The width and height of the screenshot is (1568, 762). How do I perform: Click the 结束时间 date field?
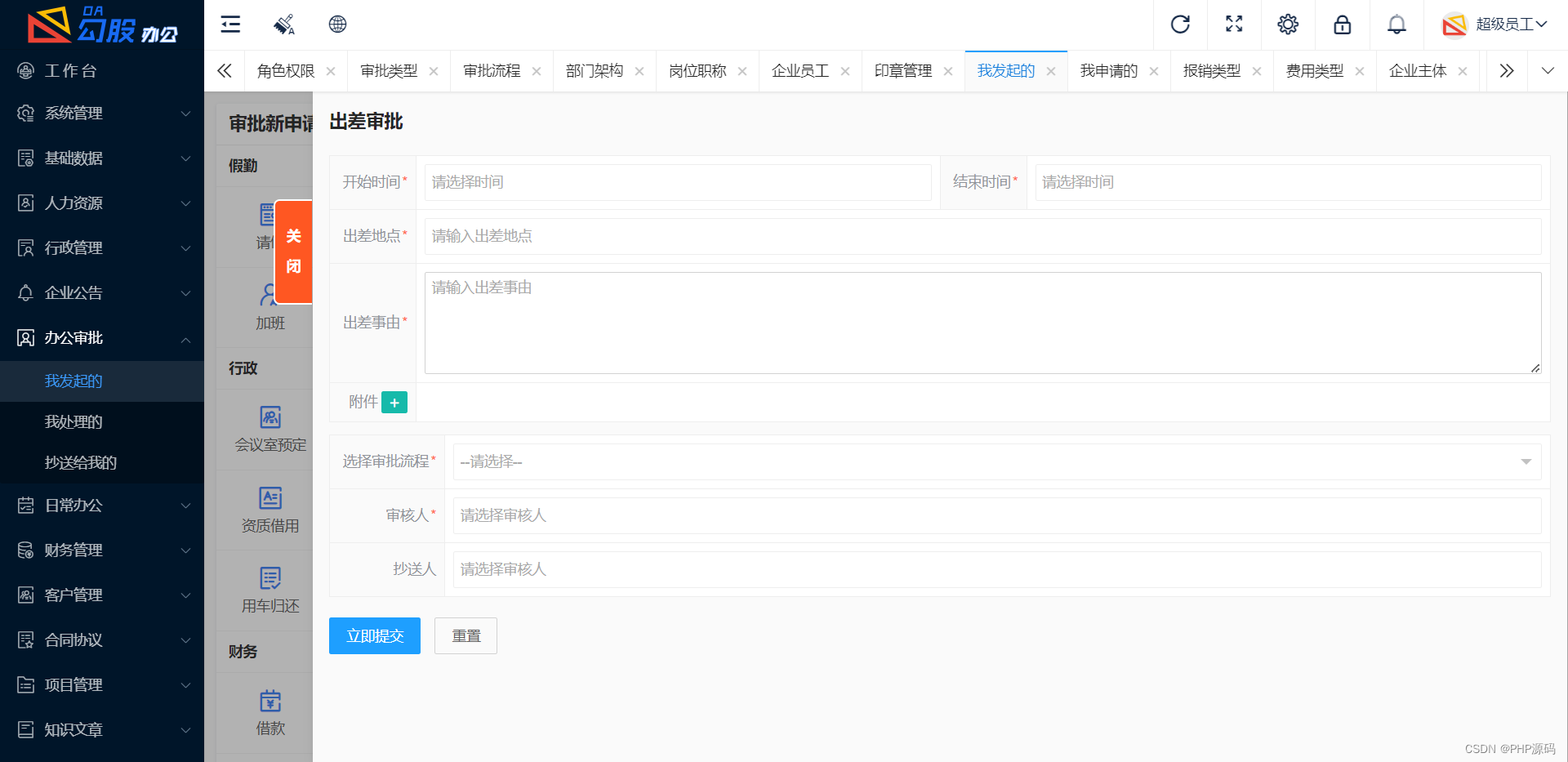[x=1288, y=182]
